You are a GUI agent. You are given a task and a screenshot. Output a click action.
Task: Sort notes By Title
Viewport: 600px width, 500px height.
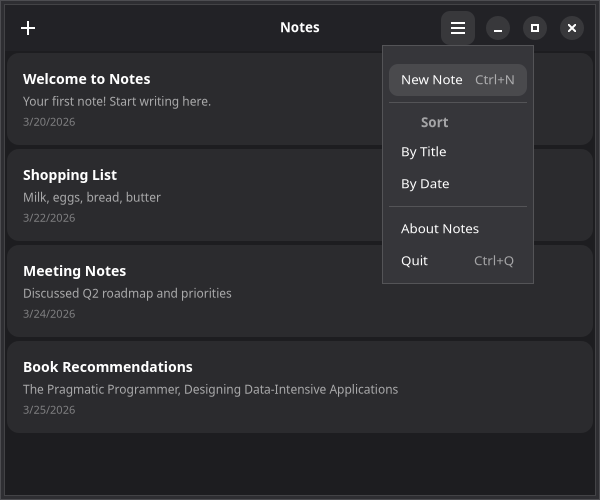tap(424, 152)
